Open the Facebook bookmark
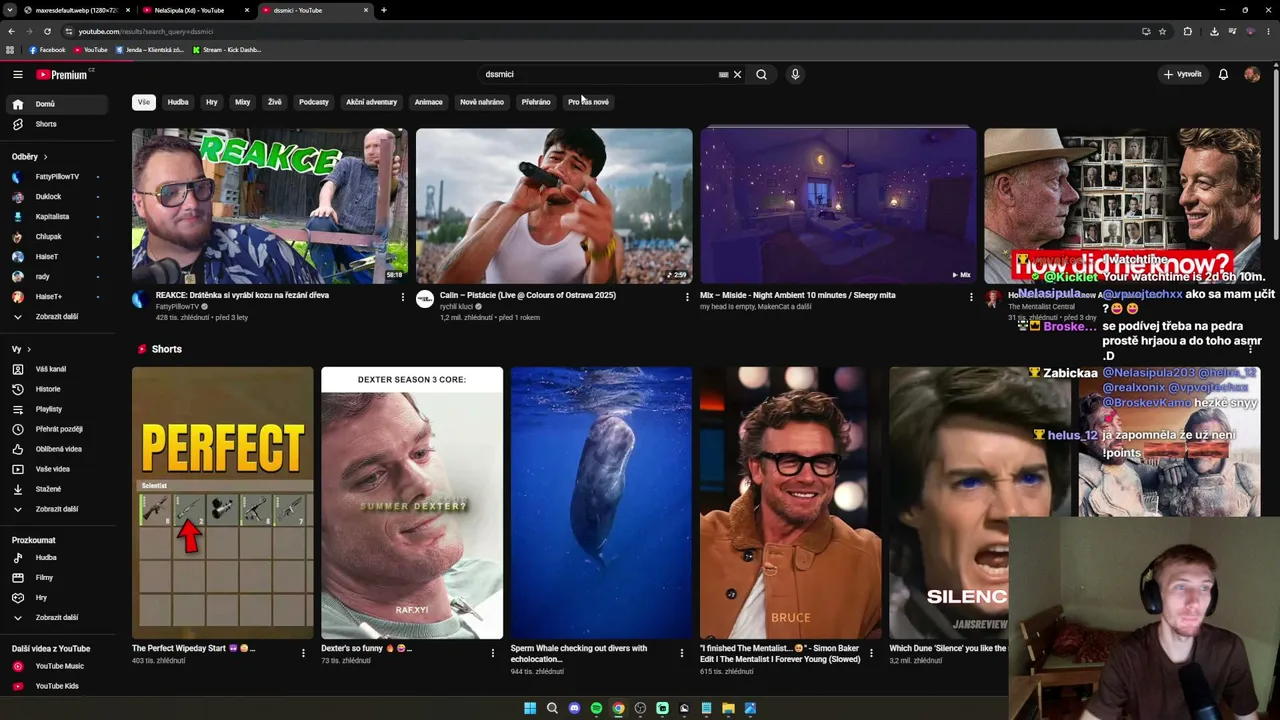Image resolution: width=1280 pixels, height=720 pixels. point(47,50)
